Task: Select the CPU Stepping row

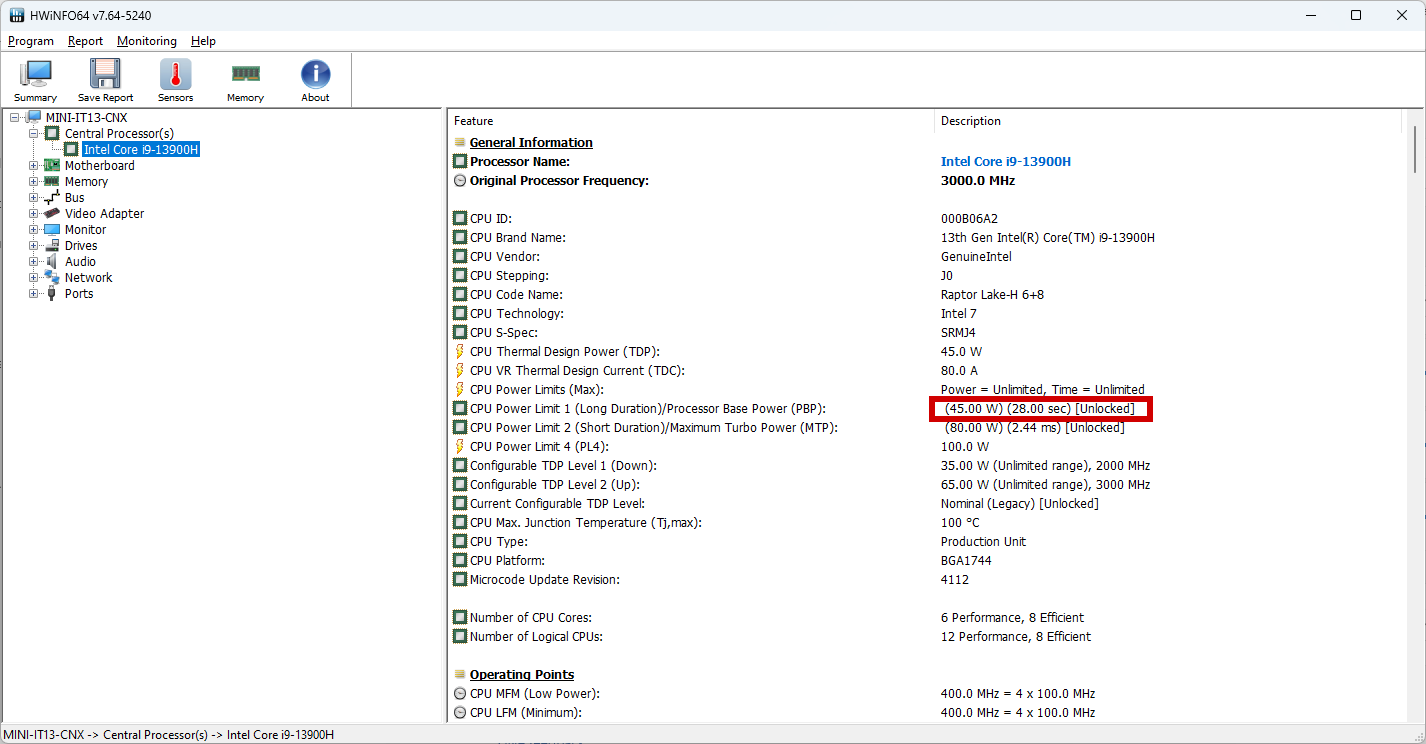Action: point(925,276)
